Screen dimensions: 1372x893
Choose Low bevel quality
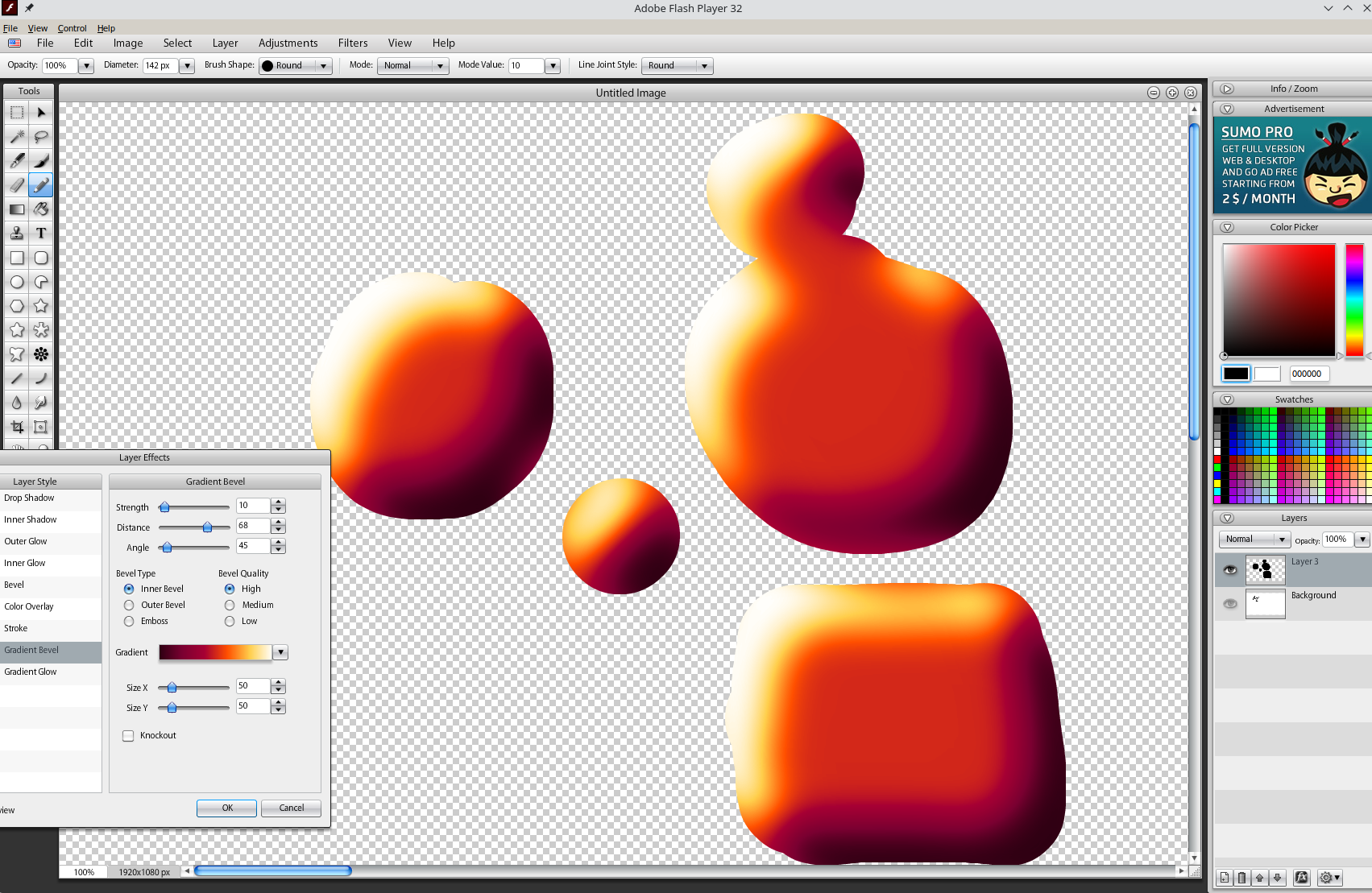pyautogui.click(x=230, y=621)
